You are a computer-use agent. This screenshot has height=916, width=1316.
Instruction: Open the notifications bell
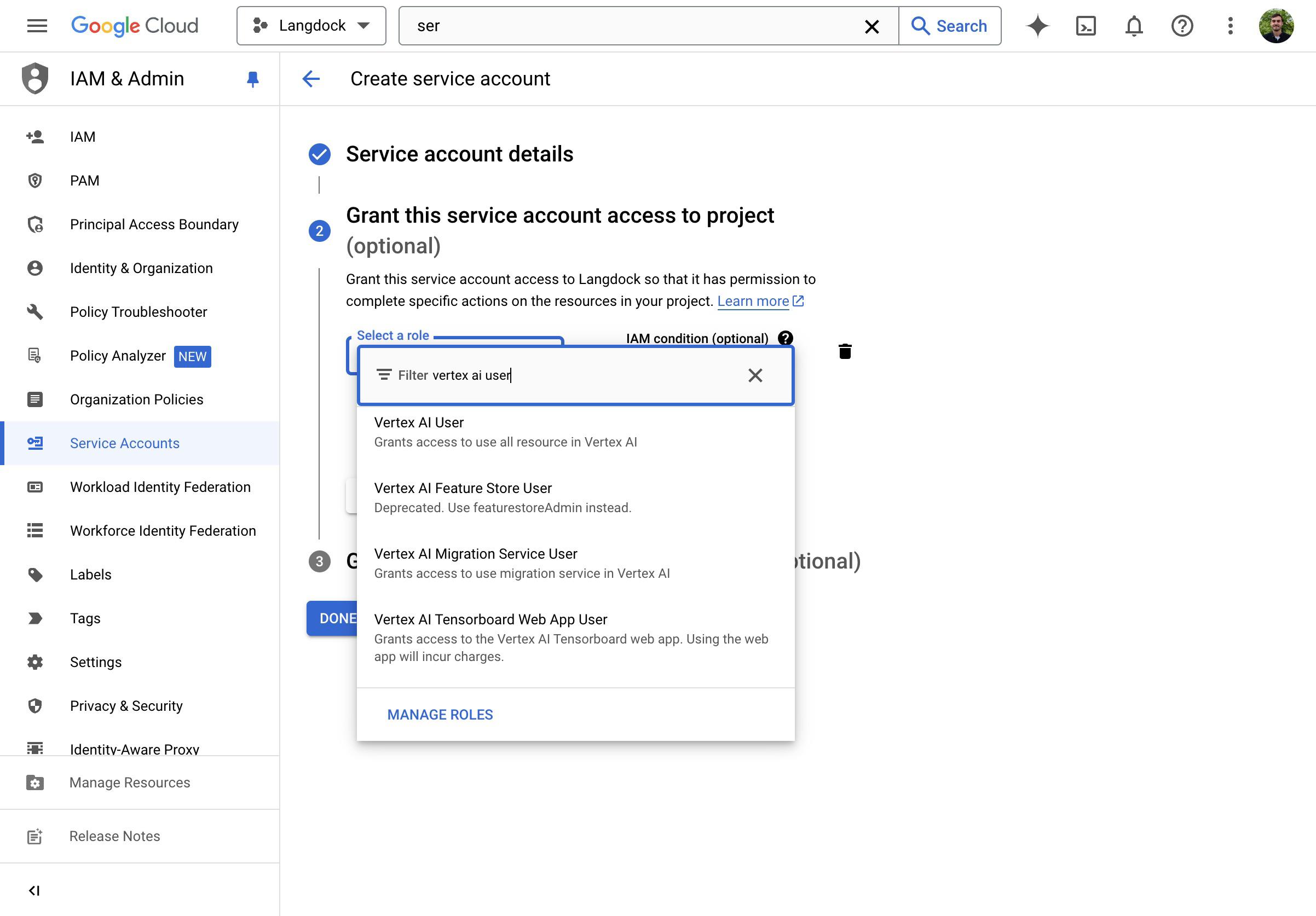tap(1134, 26)
